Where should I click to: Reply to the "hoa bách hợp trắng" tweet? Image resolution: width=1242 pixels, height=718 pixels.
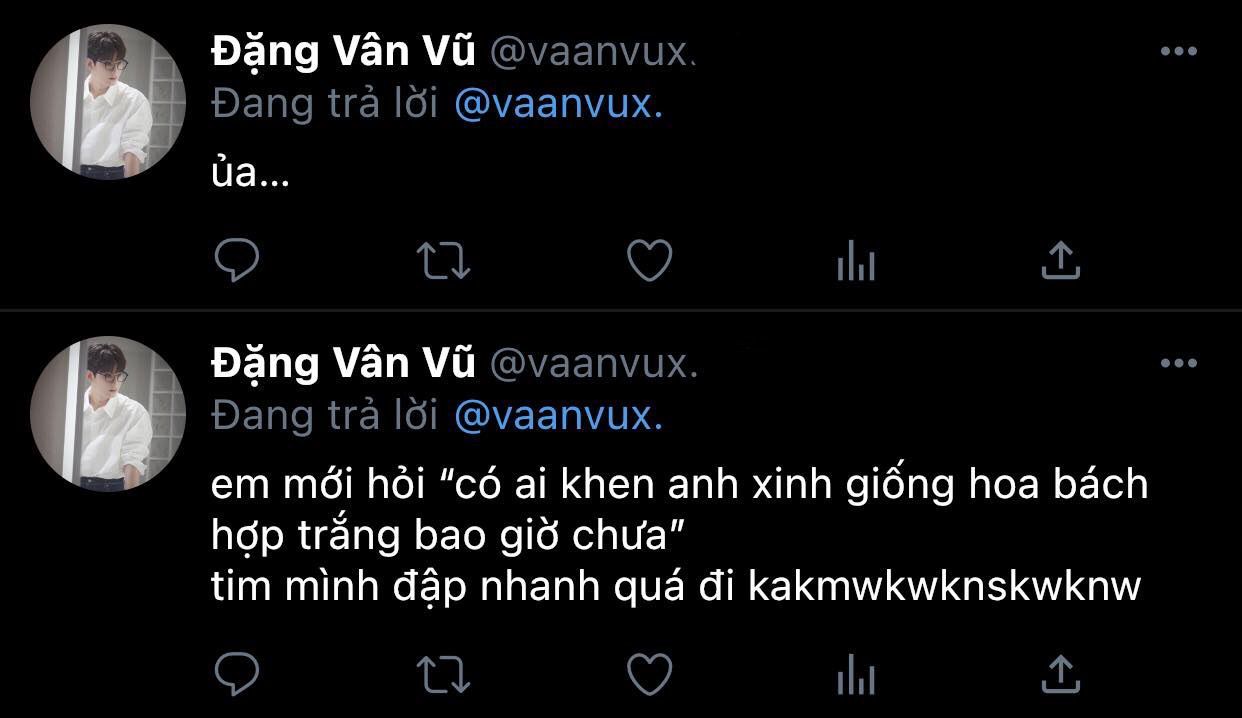point(237,673)
